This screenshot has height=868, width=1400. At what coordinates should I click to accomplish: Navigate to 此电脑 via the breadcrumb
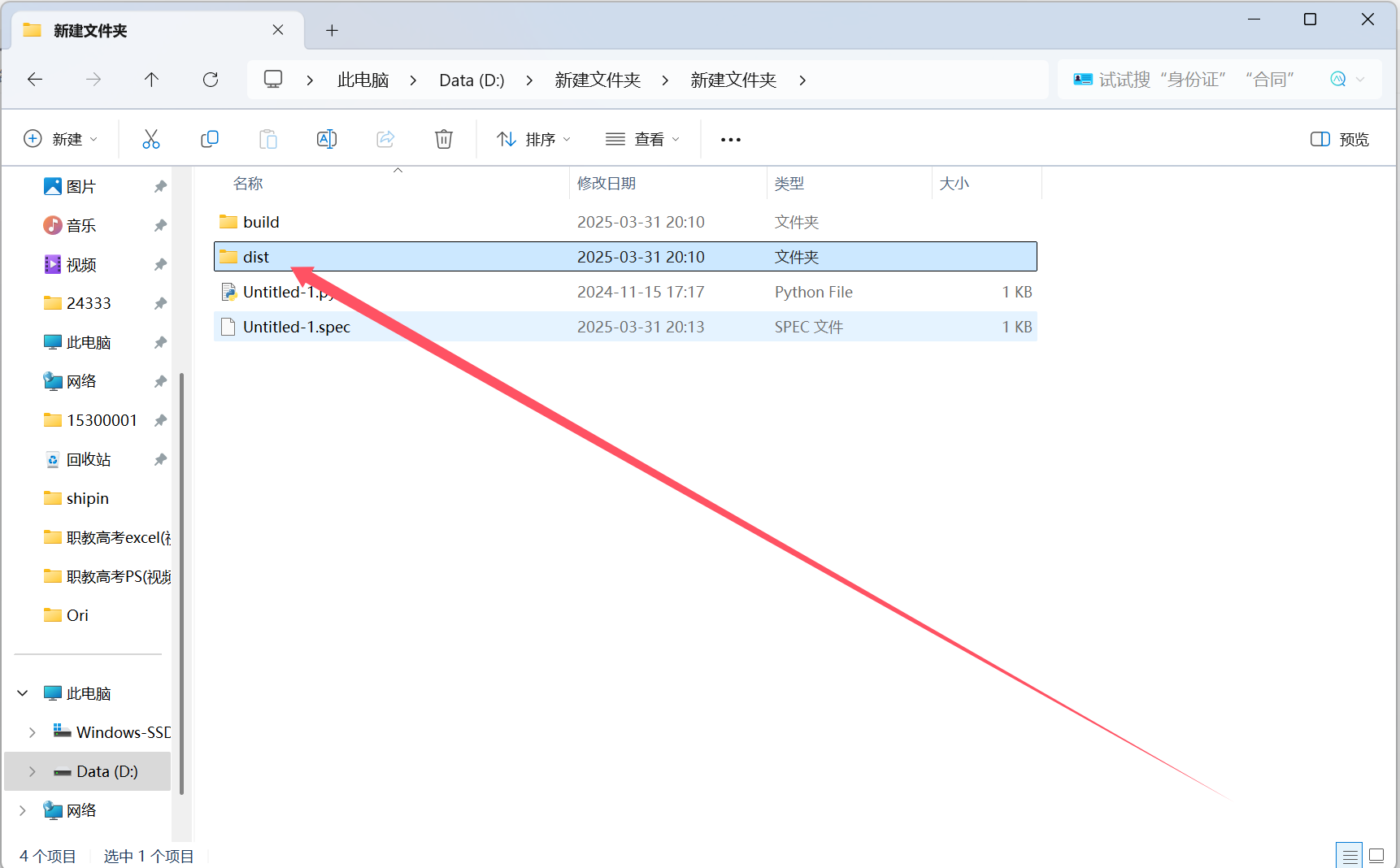[x=363, y=79]
